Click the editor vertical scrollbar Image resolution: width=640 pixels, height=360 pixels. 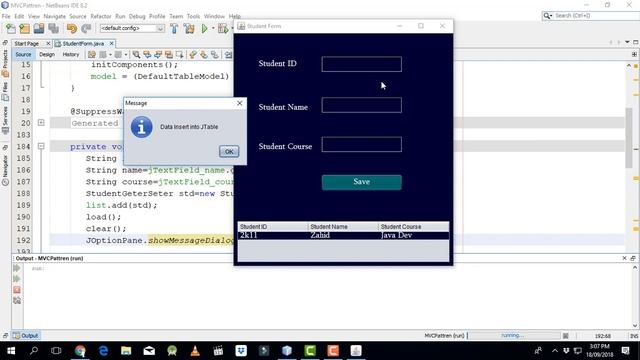coord(629,138)
